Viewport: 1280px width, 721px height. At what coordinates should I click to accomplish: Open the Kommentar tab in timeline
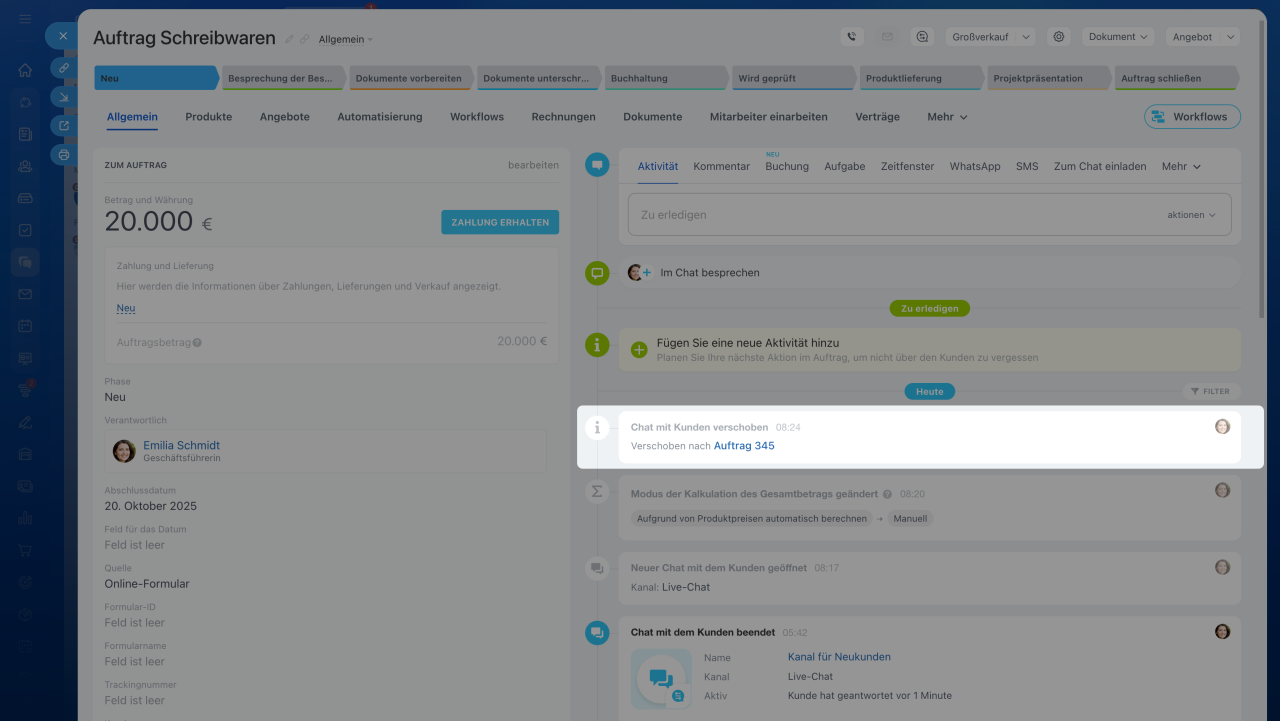[x=721, y=167]
